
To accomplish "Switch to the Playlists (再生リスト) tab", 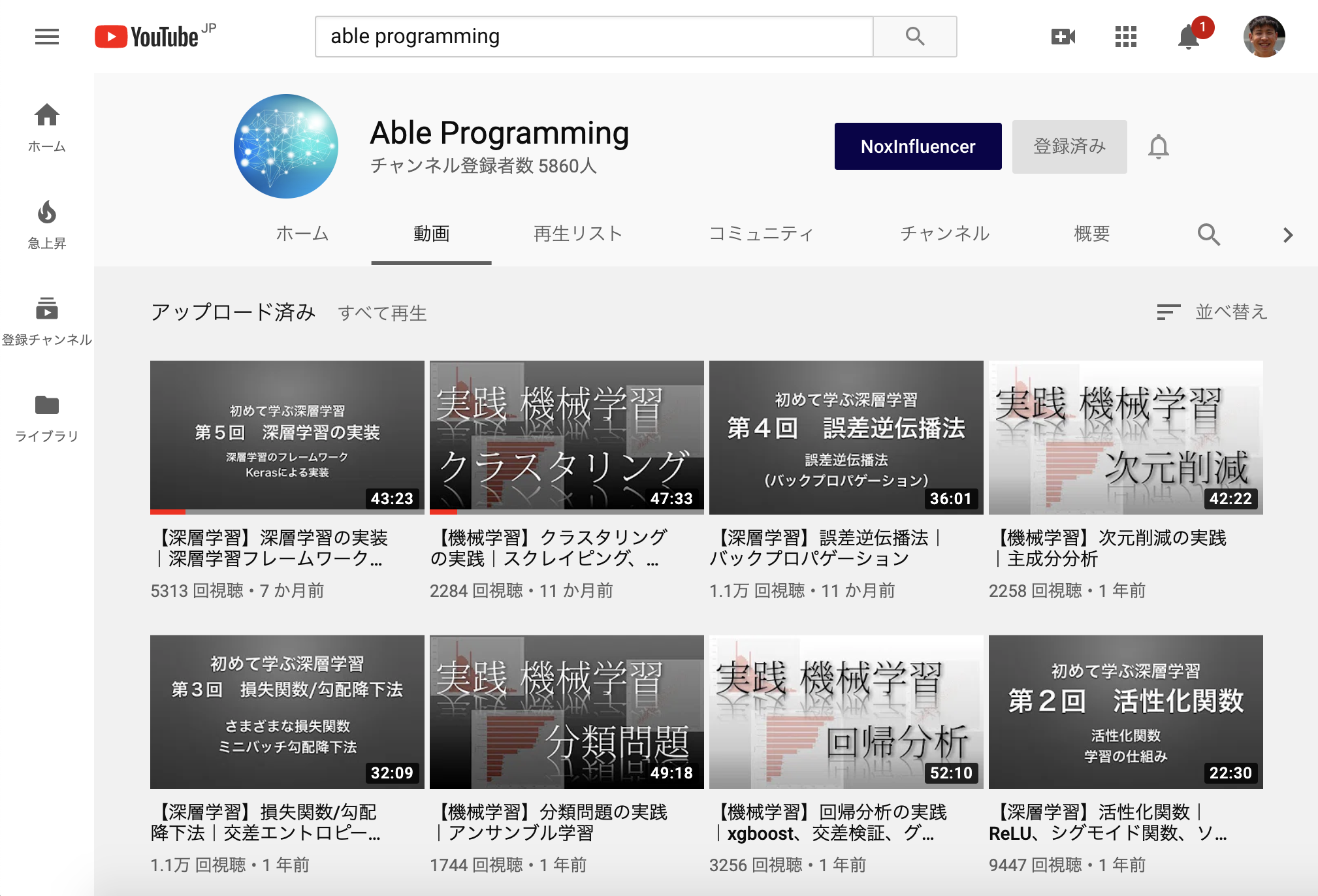I will coord(577,234).
